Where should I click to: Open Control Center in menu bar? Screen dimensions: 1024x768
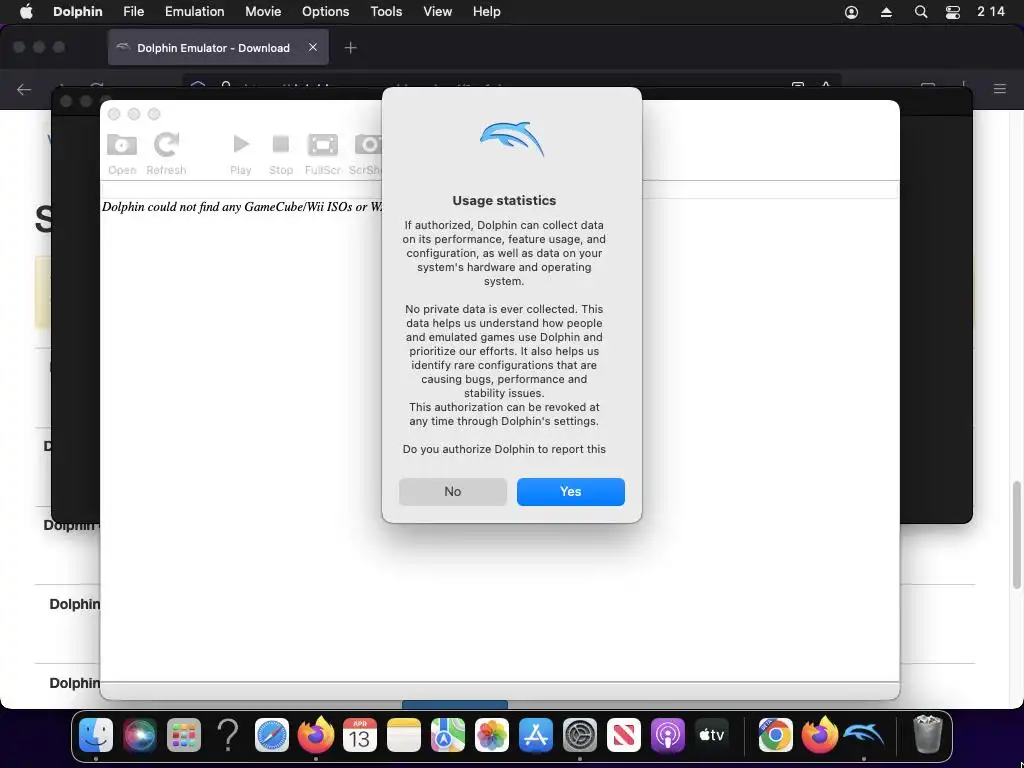(953, 12)
